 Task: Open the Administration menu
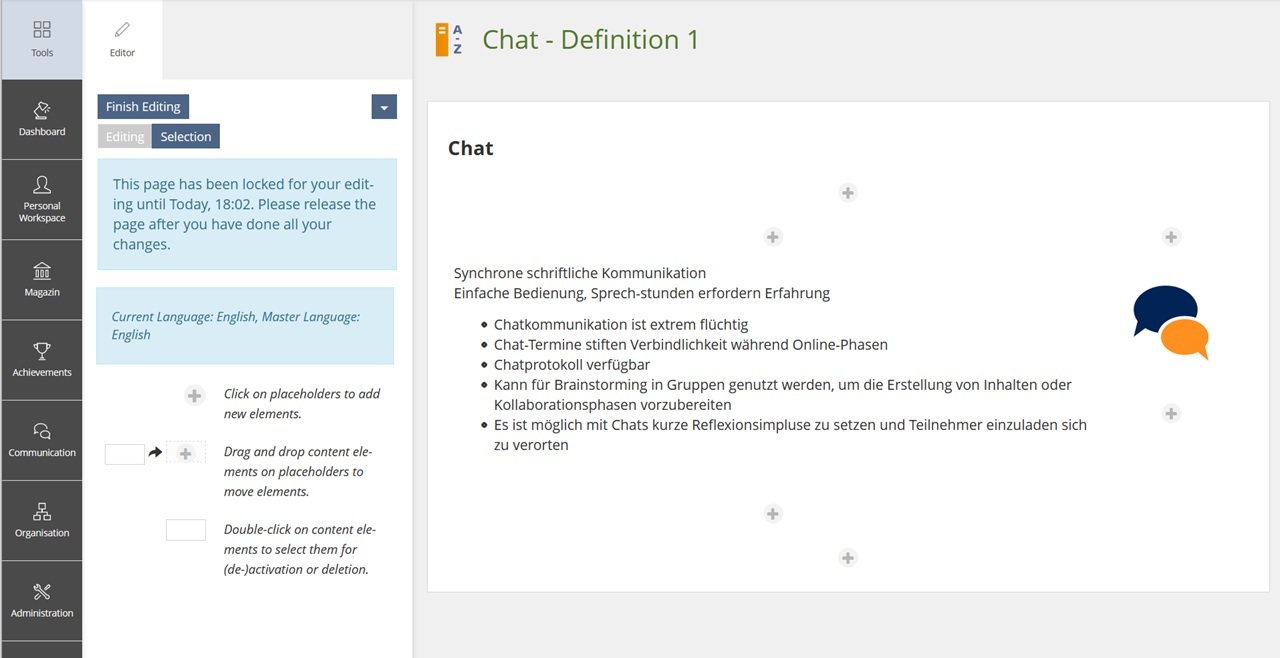[x=41, y=601]
